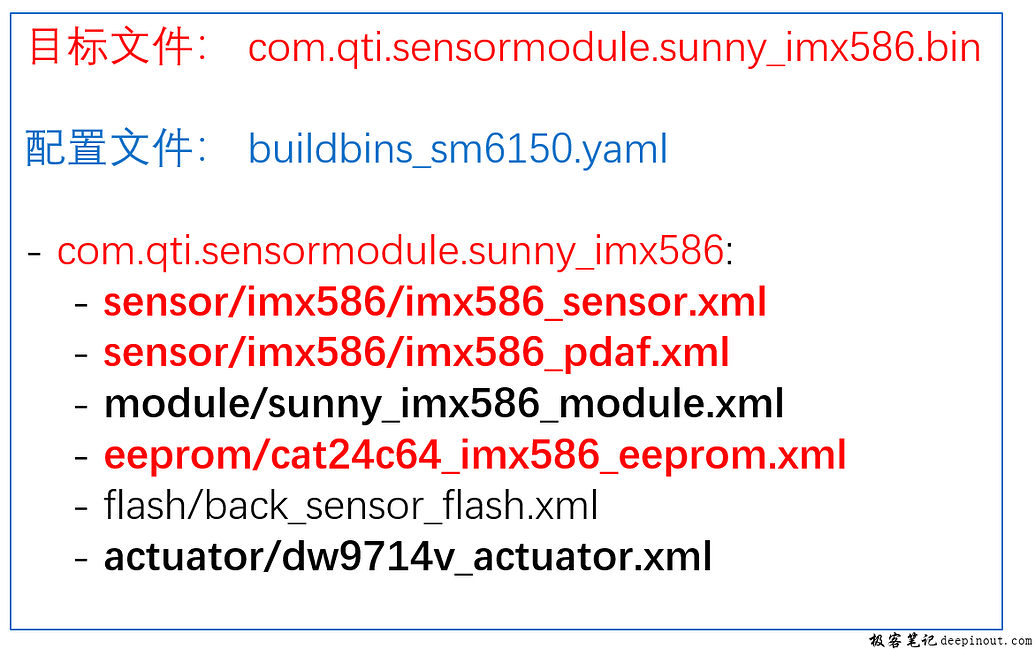Image resolution: width=1035 pixels, height=649 pixels.
Task: Click the dash before com.qti.sensormodule.sunny_imx586:
Action: [35, 252]
